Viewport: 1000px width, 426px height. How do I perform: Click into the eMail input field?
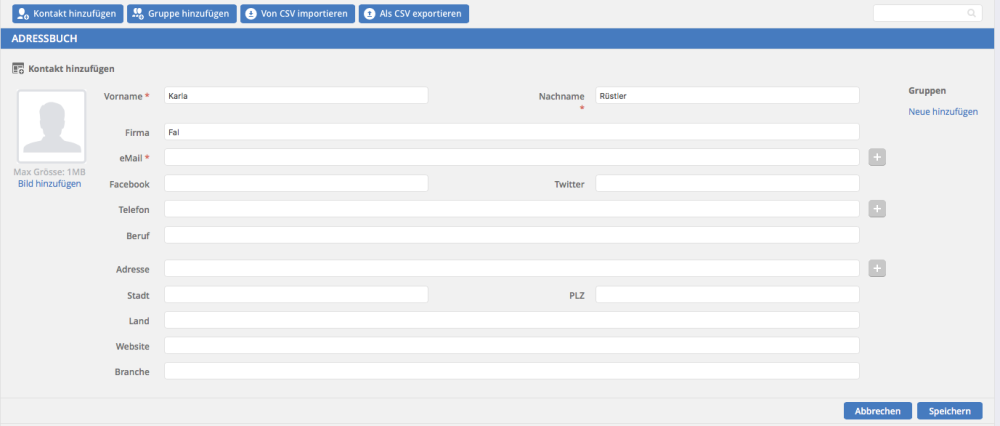tap(512, 157)
